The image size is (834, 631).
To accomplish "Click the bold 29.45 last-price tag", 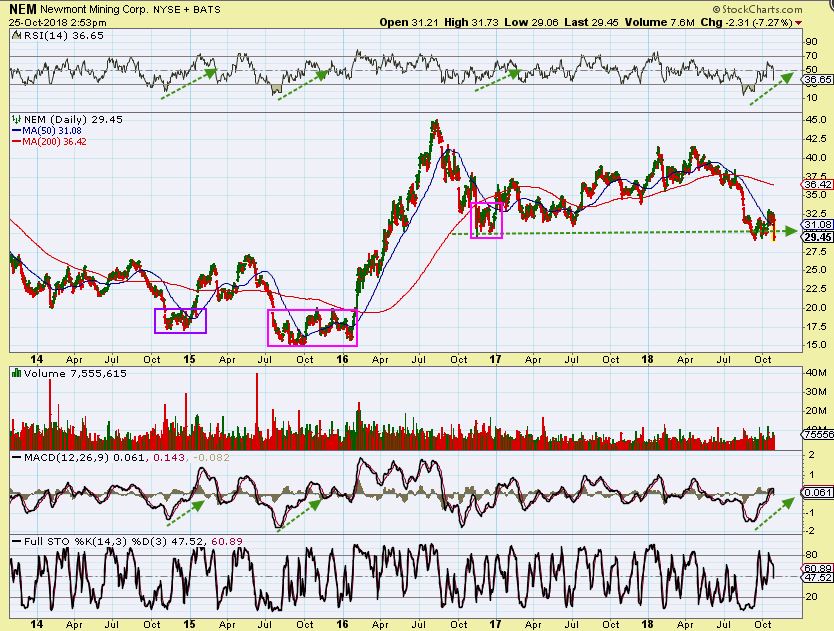I will (x=818, y=237).
